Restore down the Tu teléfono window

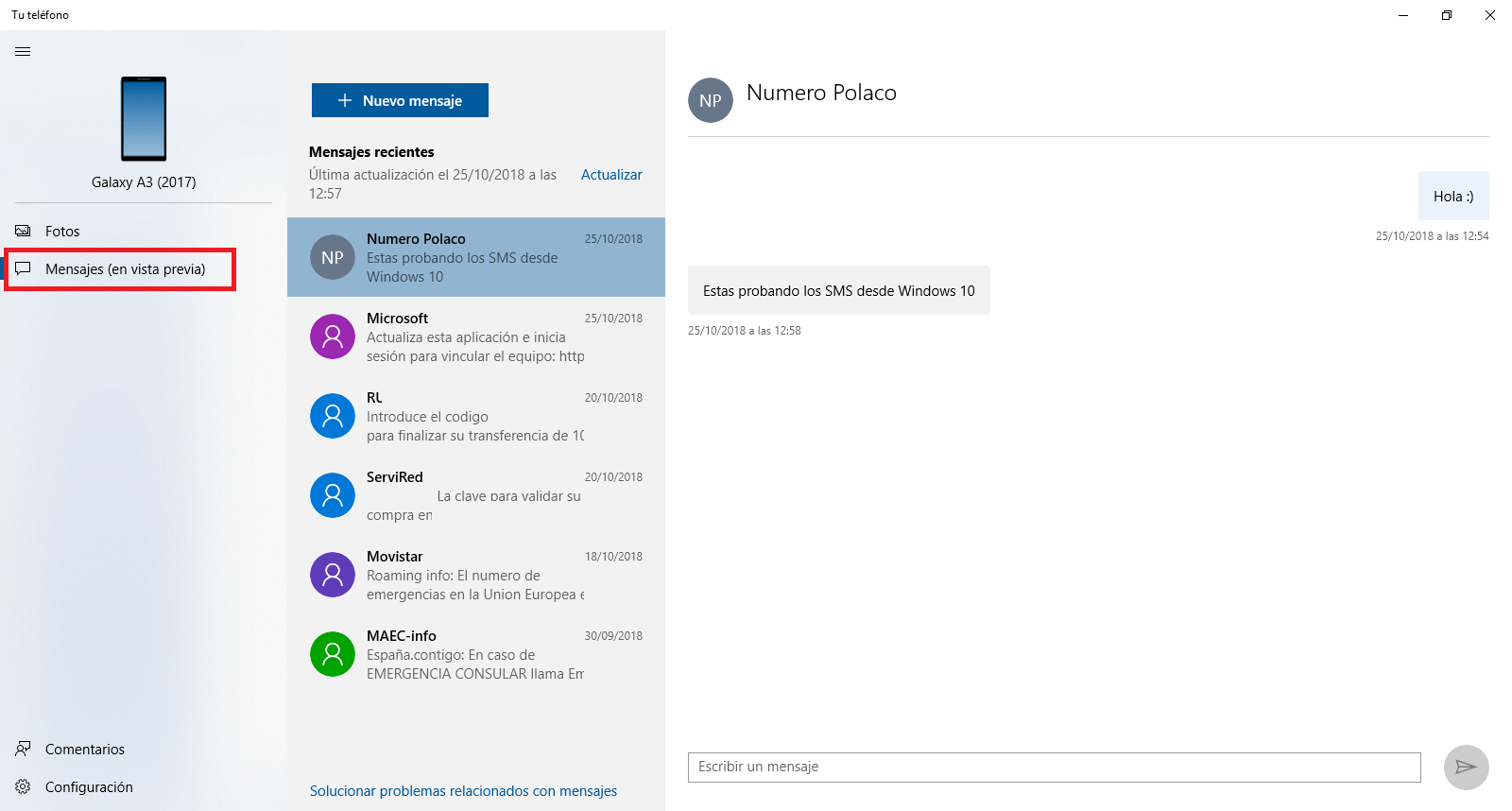tap(1447, 15)
